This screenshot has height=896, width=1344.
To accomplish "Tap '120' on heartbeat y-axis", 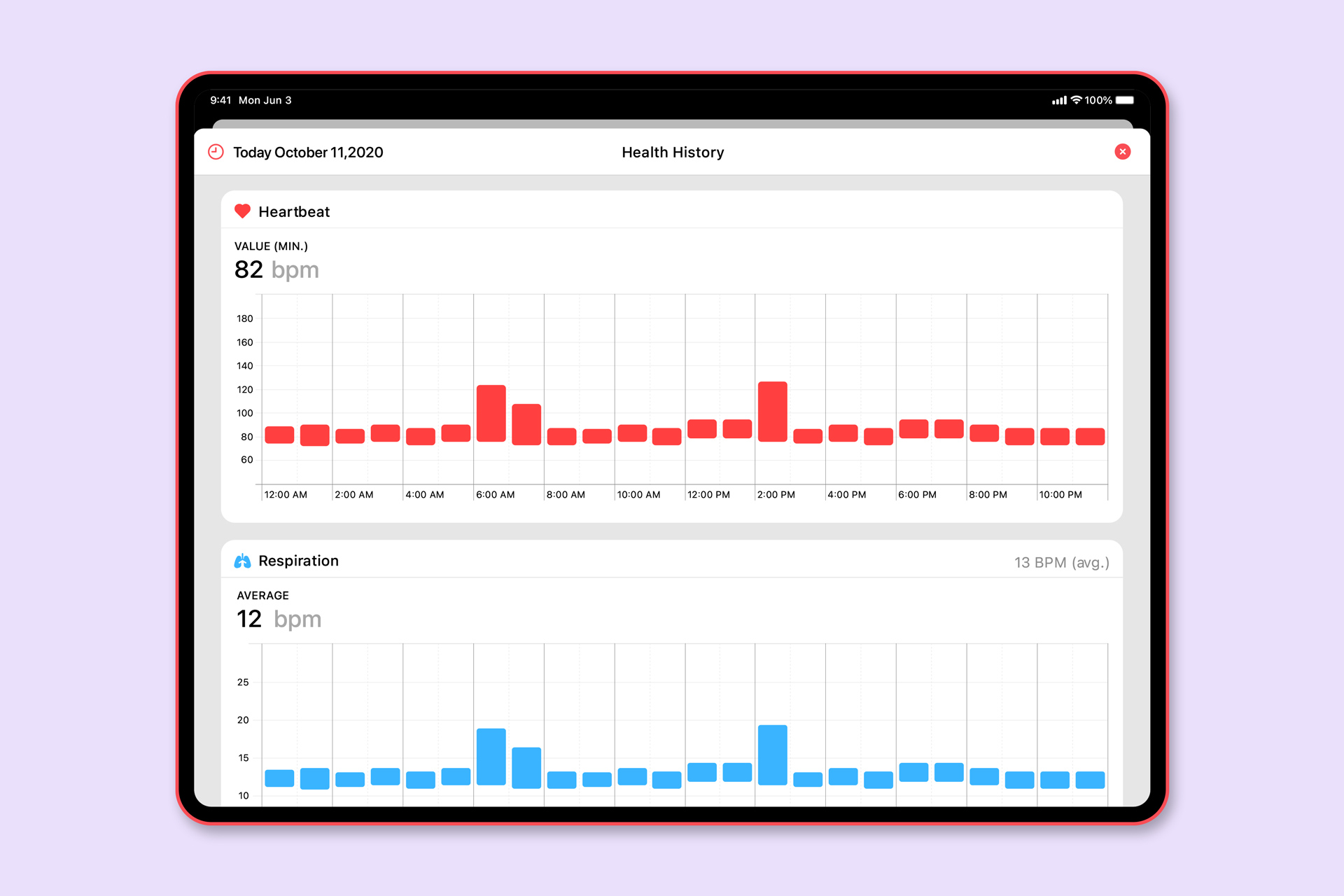I will [245, 390].
